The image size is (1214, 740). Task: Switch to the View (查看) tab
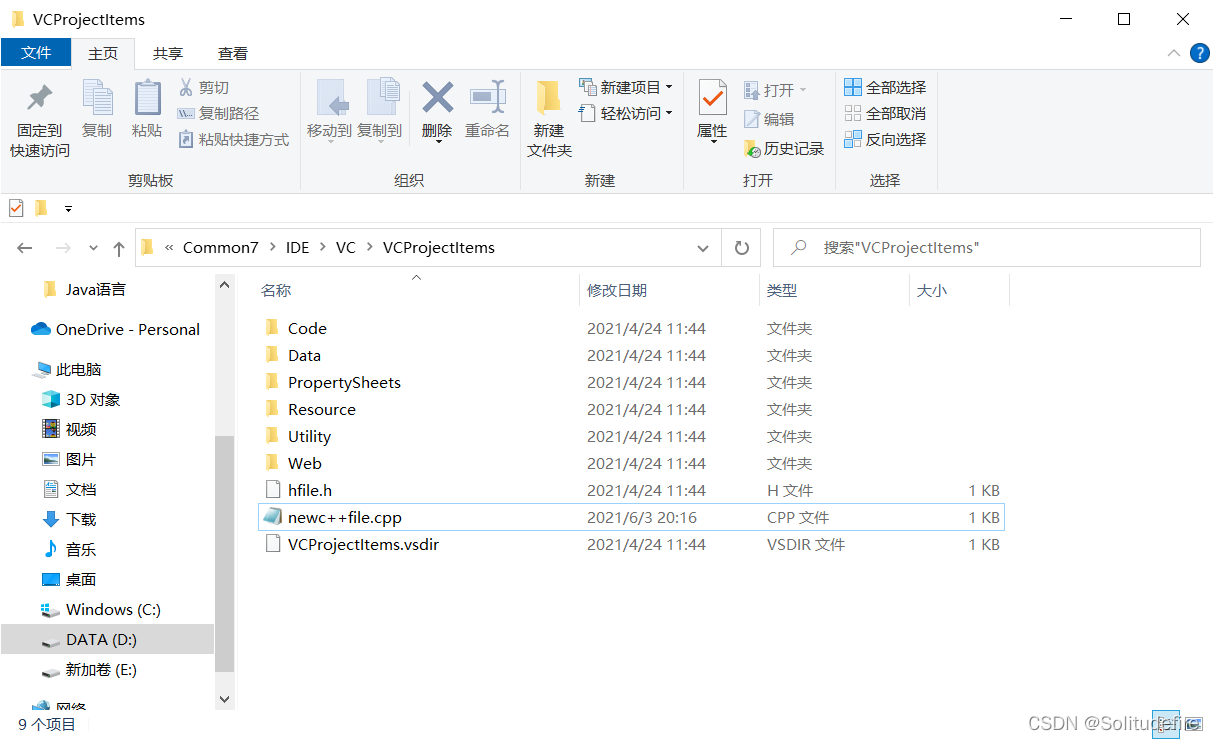click(x=233, y=54)
